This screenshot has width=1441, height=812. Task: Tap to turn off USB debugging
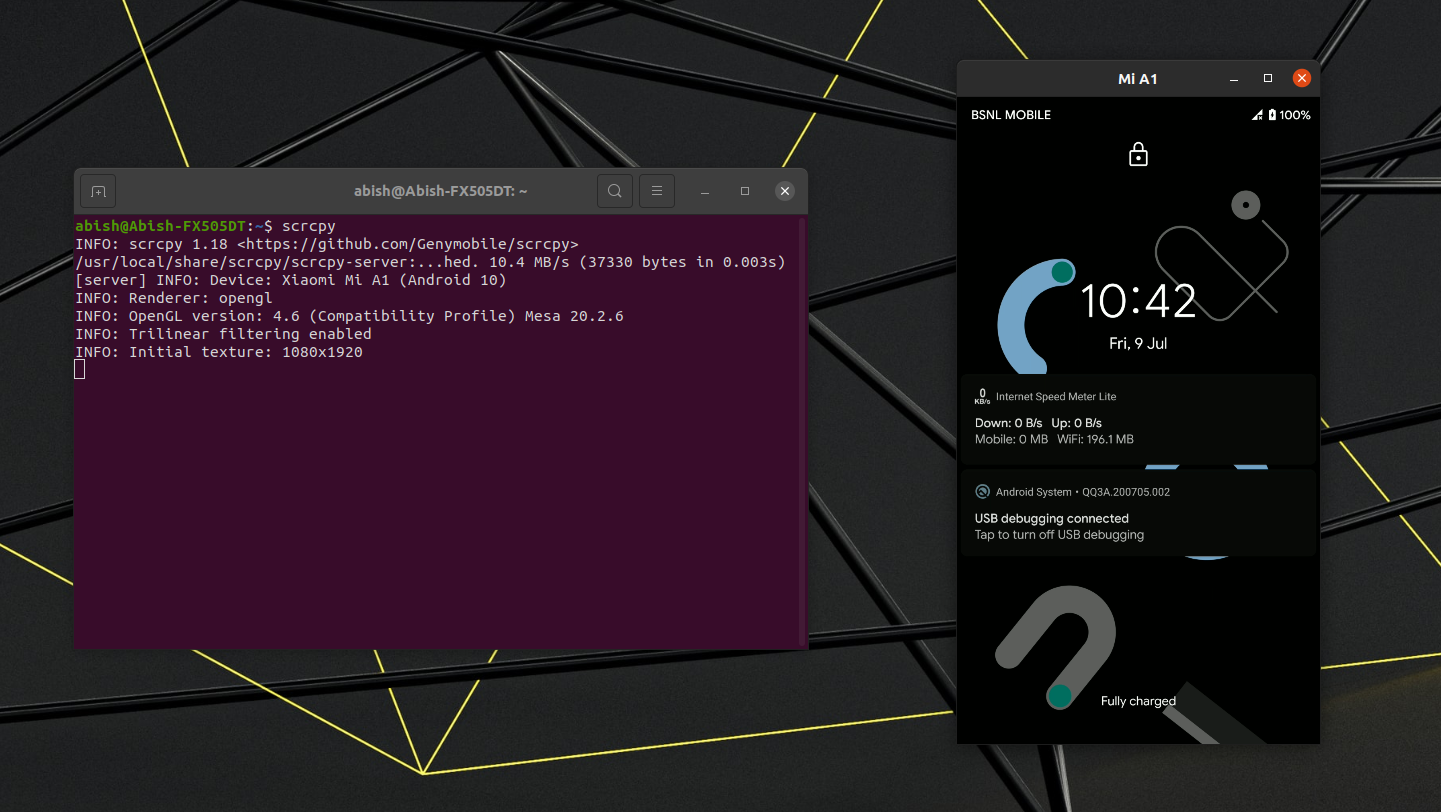[x=1059, y=535]
